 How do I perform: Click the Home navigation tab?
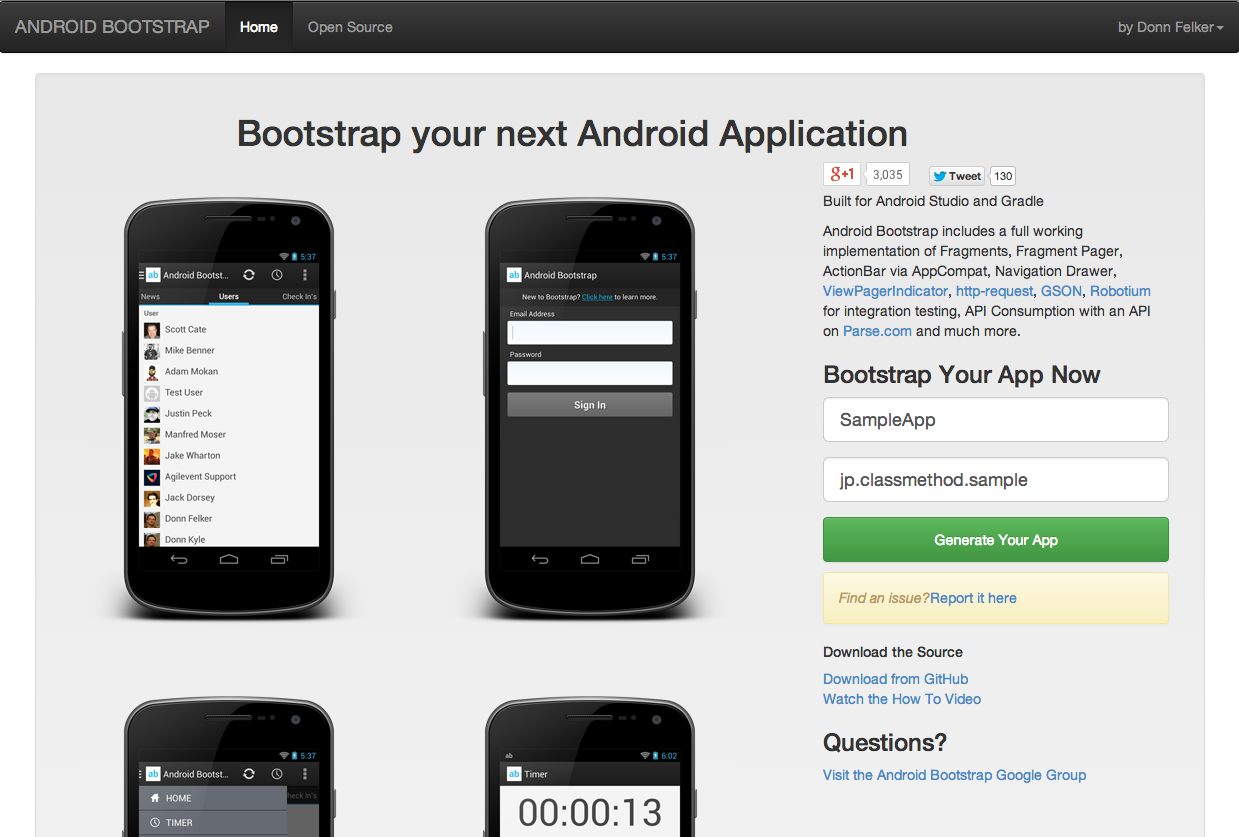tap(258, 27)
